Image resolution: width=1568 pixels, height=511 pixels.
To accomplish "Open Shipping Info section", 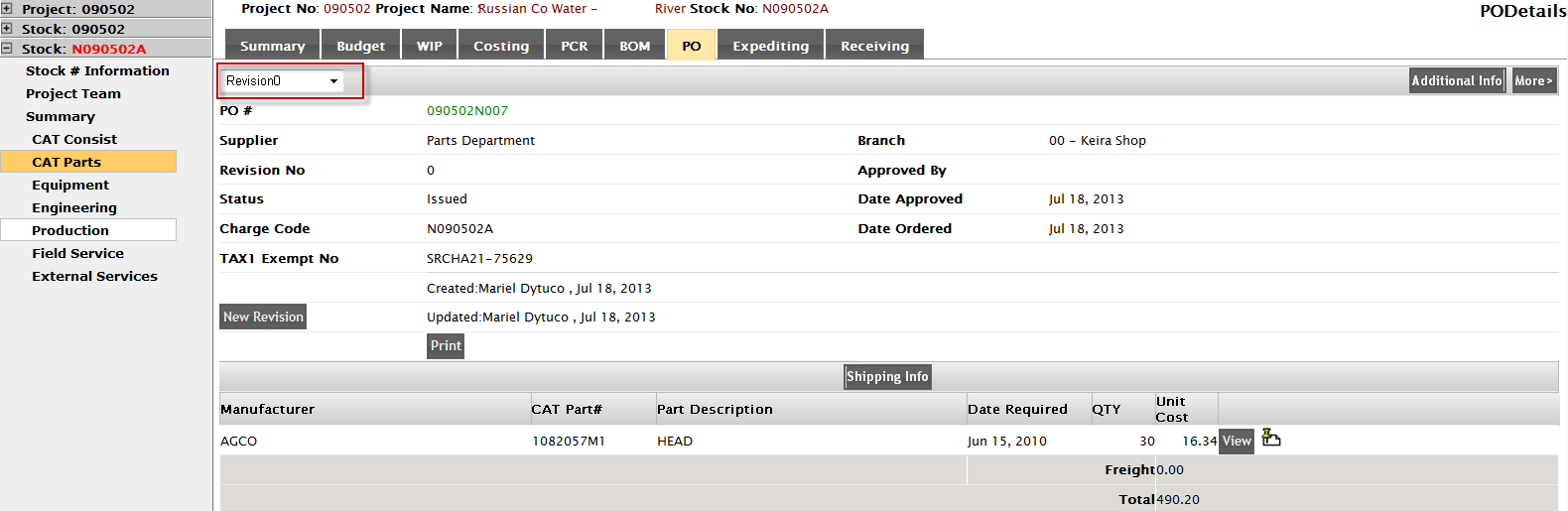I will tap(887, 377).
